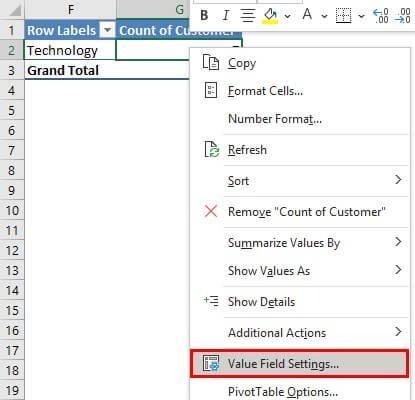Open the fill color dropdown arrow
Viewport: 415px width, 400px height.
288,16
